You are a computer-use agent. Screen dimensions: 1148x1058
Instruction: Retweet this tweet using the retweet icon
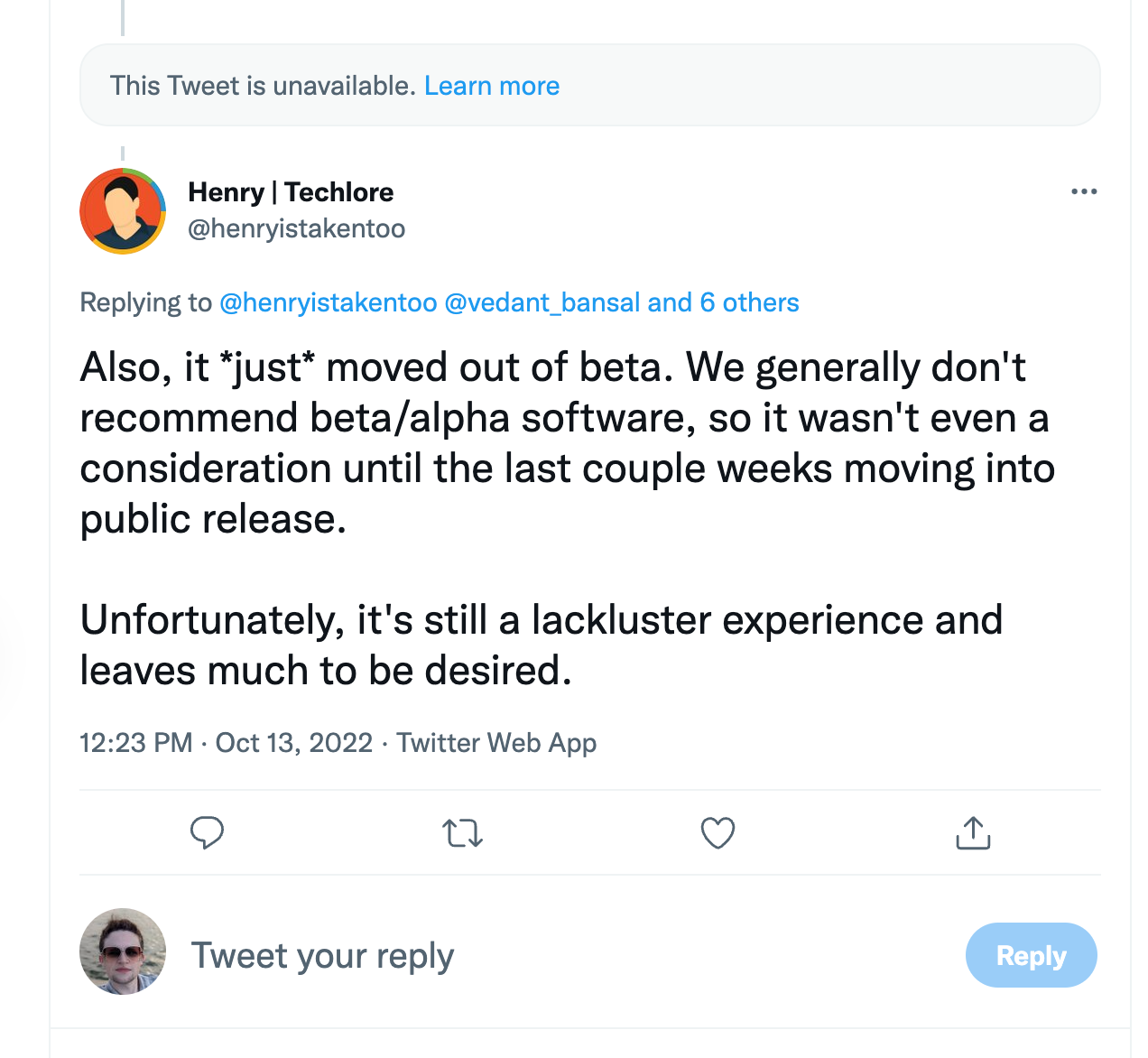tap(462, 832)
